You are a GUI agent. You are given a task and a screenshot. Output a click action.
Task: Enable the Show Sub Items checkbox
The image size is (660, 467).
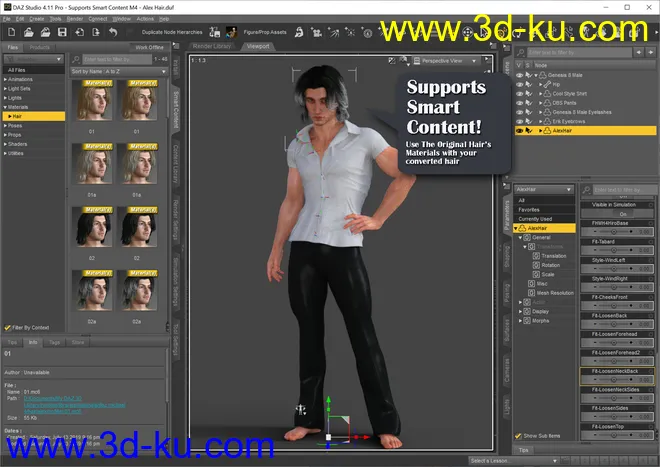(x=517, y=436)
